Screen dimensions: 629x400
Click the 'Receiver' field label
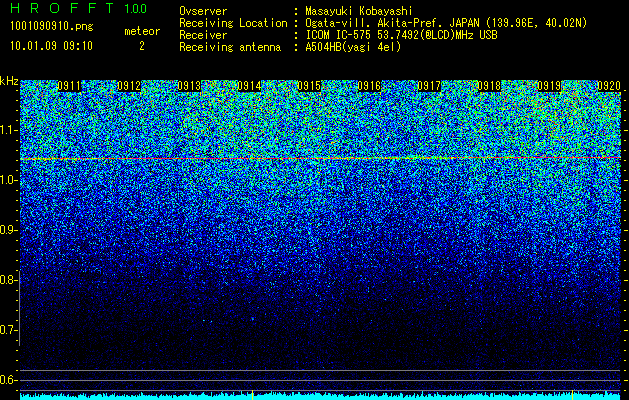point(203,35)
